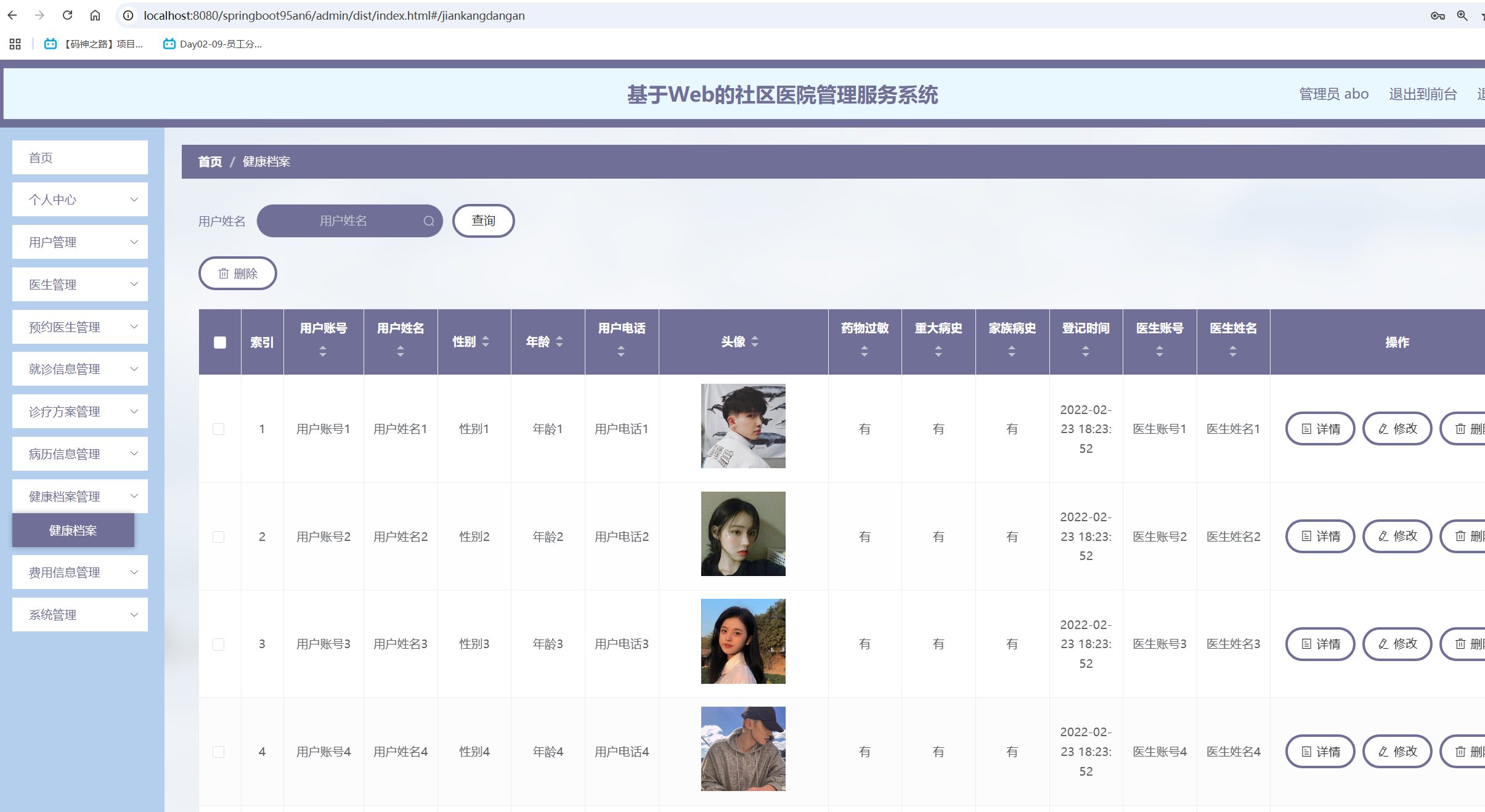Check the row checkbox for 用户账号1
1485x812 pixels.
219,429
